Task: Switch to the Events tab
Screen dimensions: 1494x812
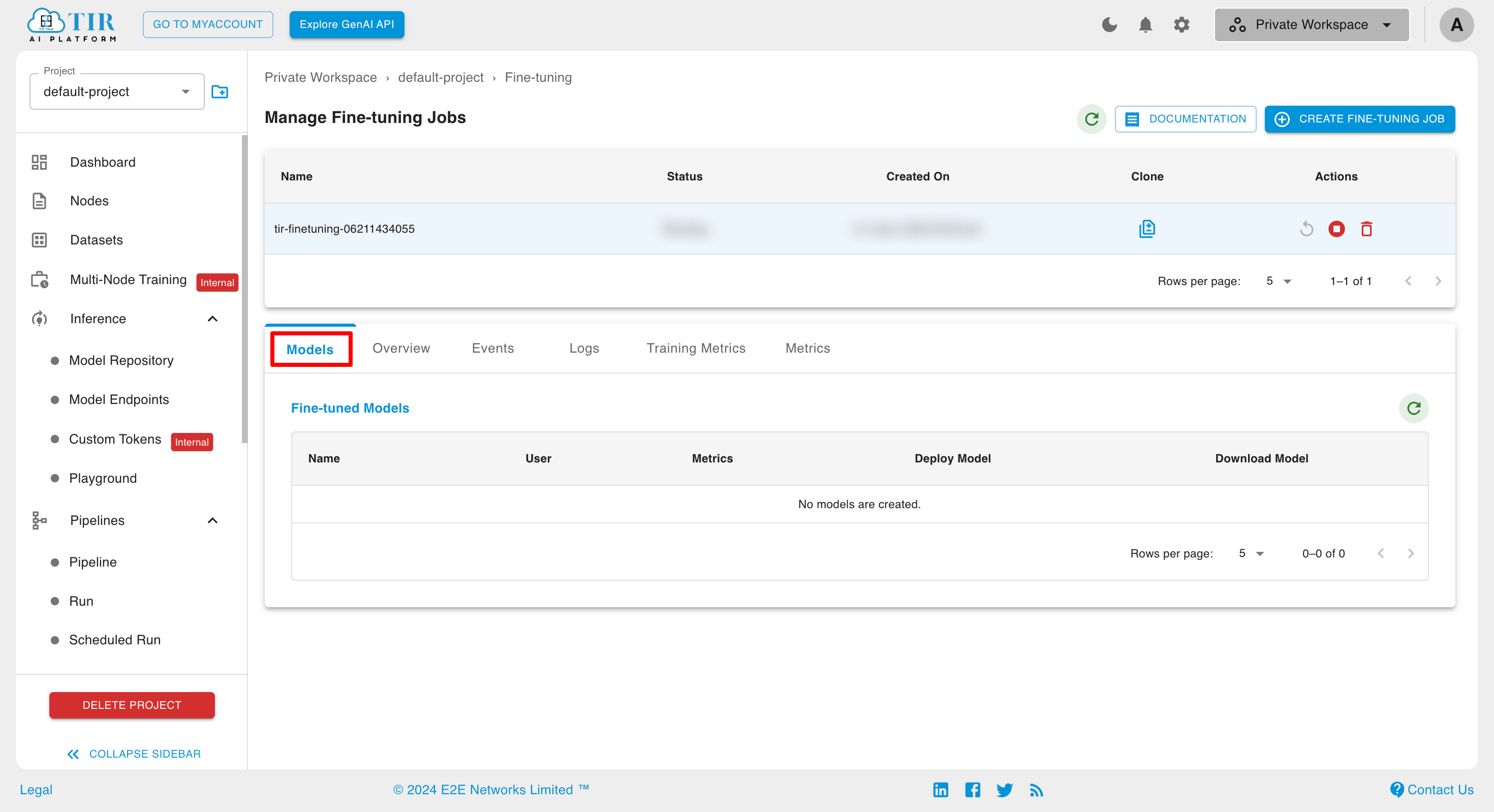Action: coord(492,348)
